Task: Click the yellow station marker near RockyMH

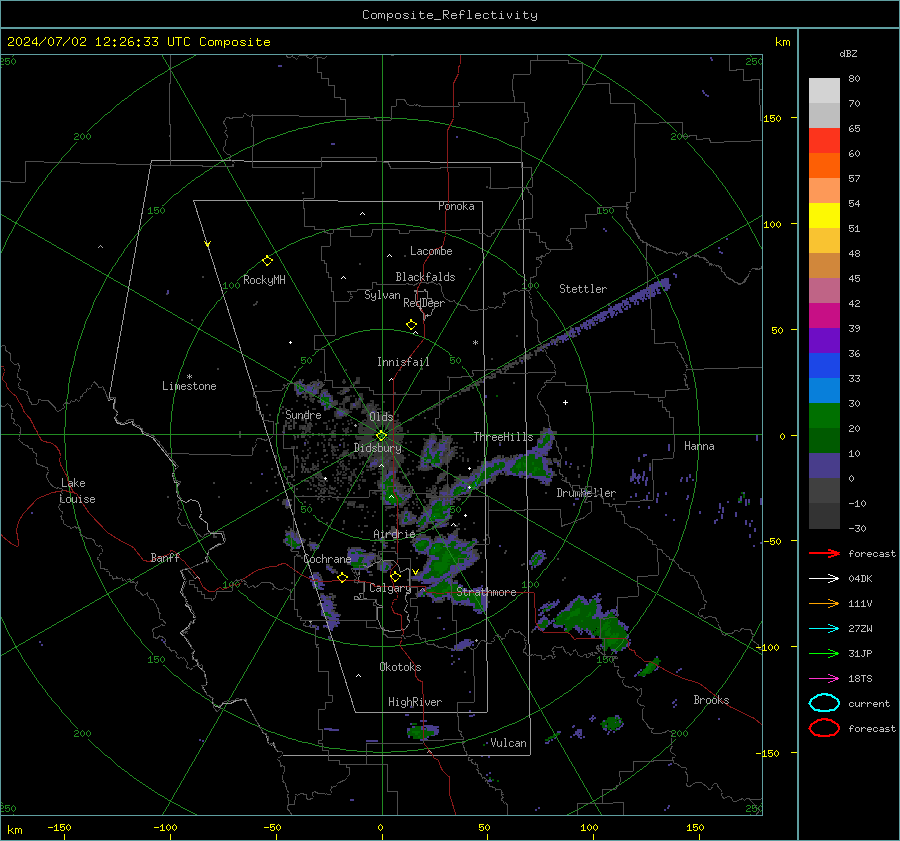Action: tap(267, 261)
